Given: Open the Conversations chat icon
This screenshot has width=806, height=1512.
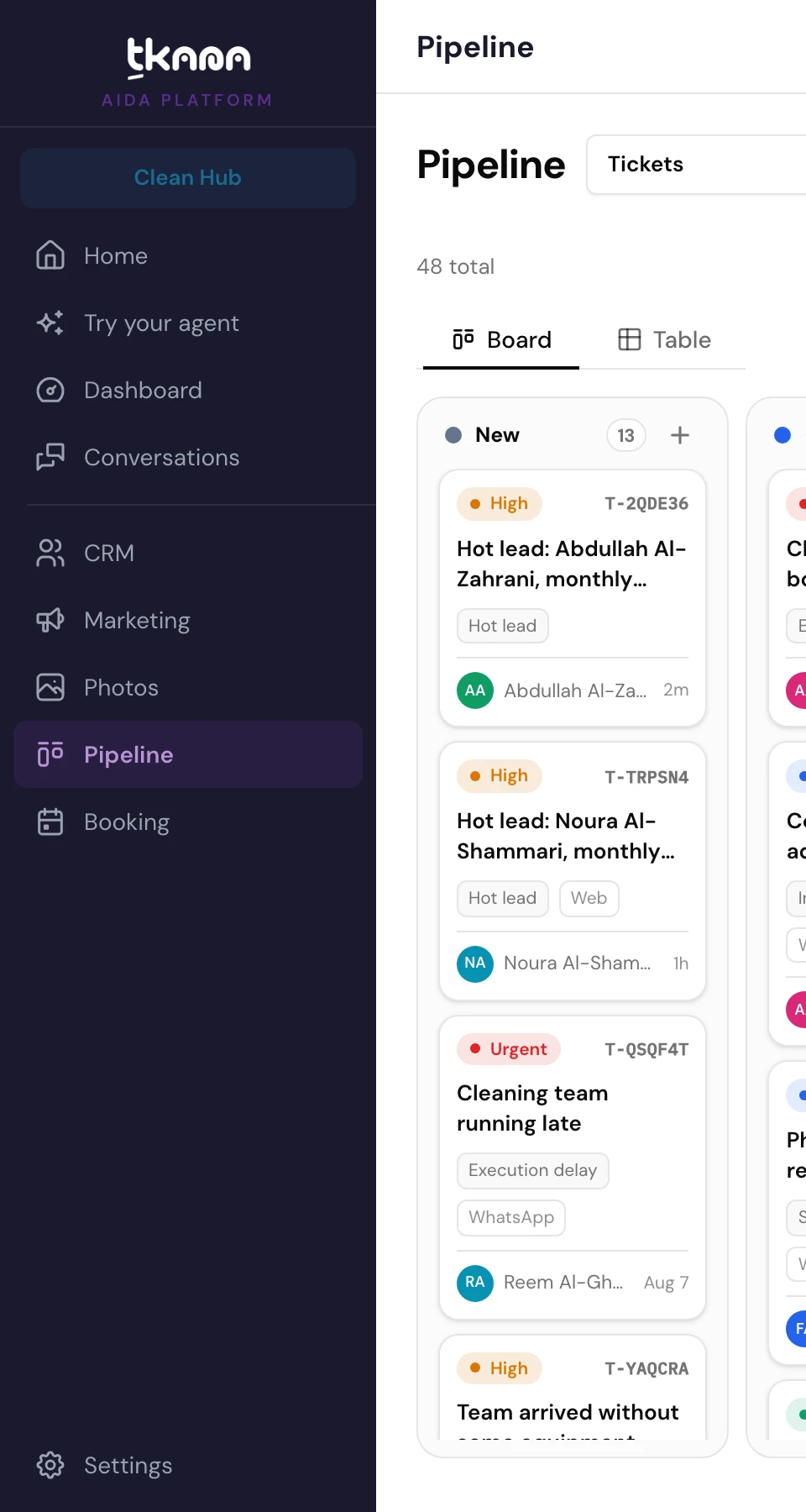Looking at the screenshot, I should click(x=50, y=457).
